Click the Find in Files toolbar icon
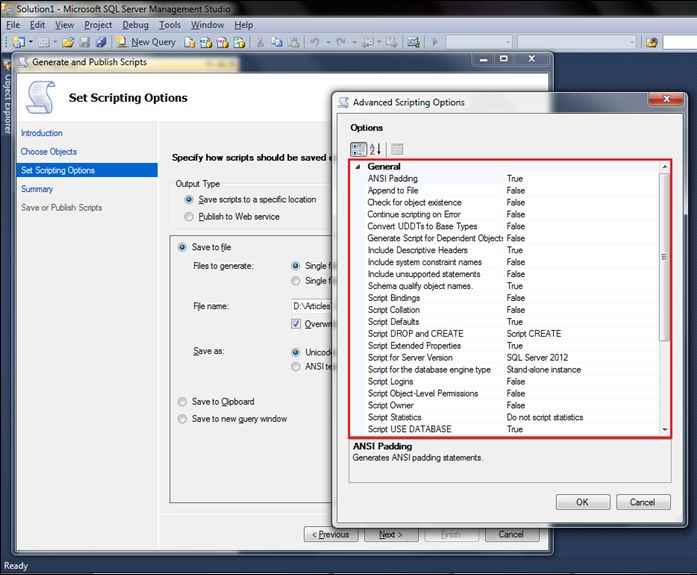 [x=652, y=43]
